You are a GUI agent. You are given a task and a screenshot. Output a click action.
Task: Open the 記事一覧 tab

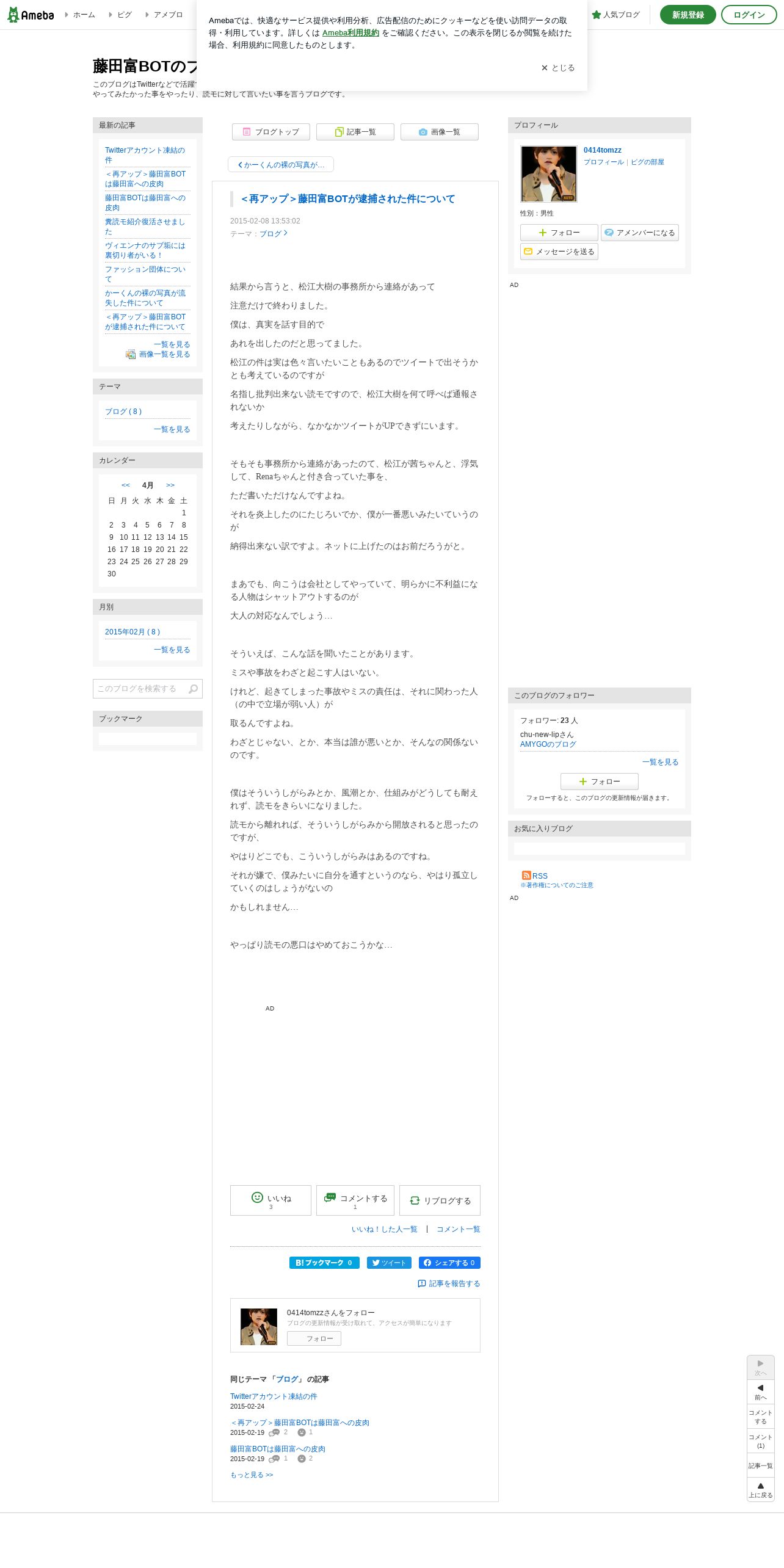click(355, 132)
